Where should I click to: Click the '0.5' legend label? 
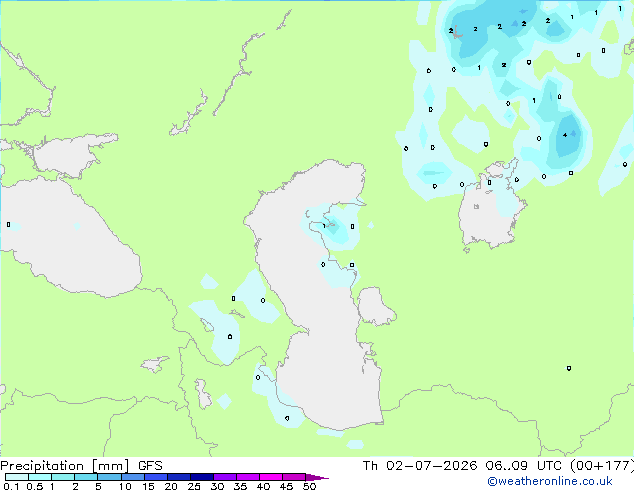click(x=35, y=486)
